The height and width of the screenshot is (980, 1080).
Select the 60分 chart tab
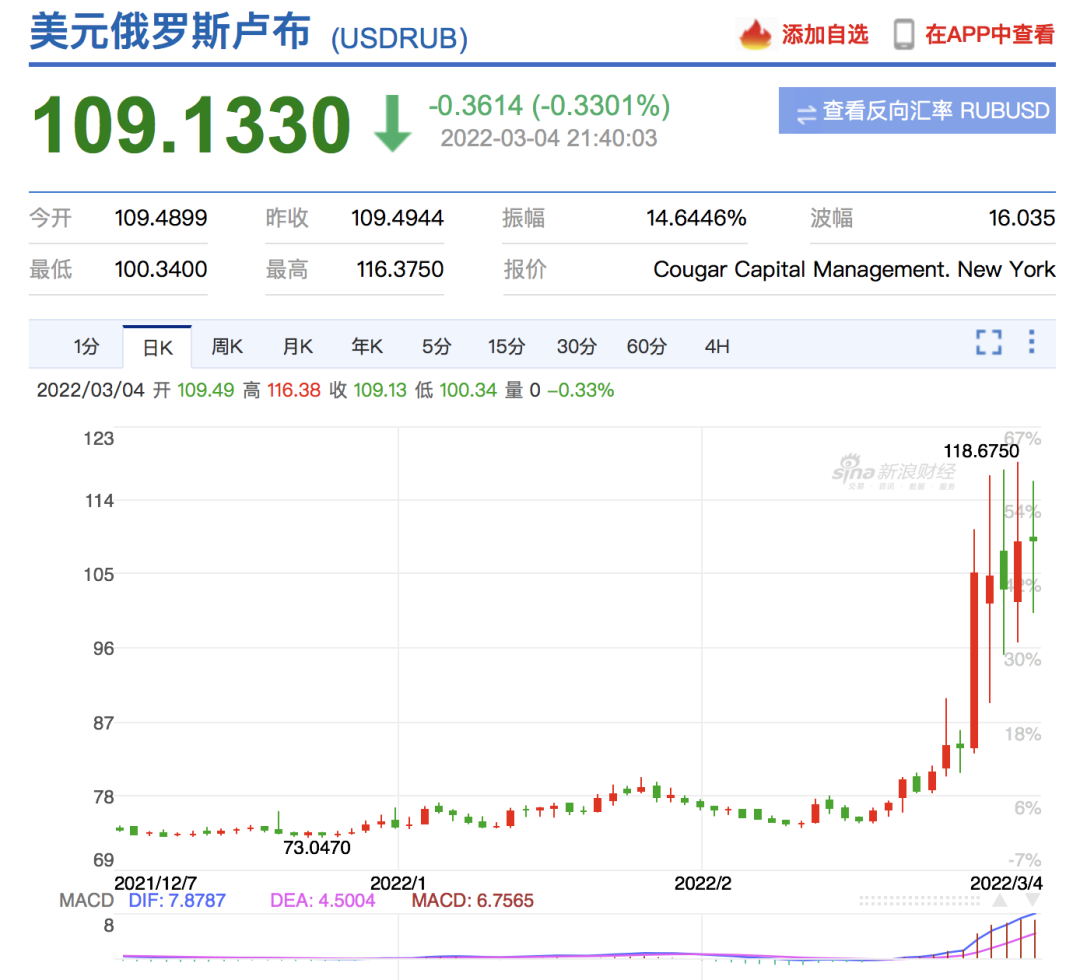point(646,346)
